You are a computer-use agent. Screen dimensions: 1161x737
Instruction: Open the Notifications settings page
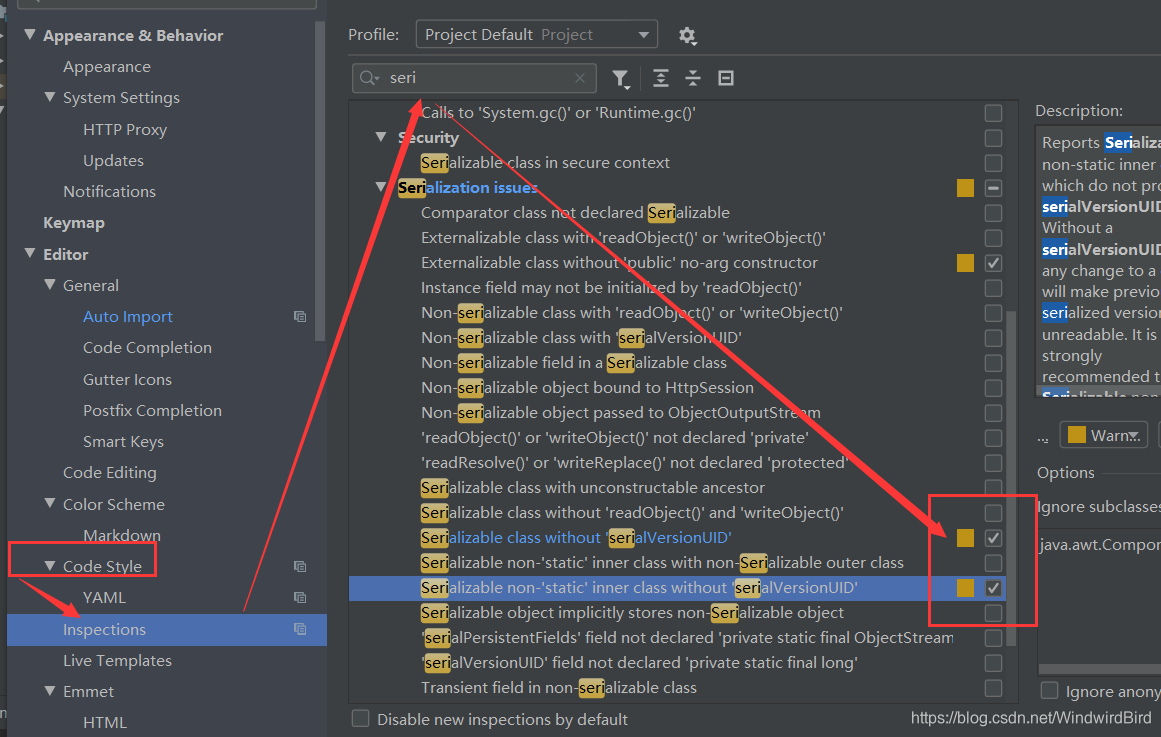click(x=110, y=192)
